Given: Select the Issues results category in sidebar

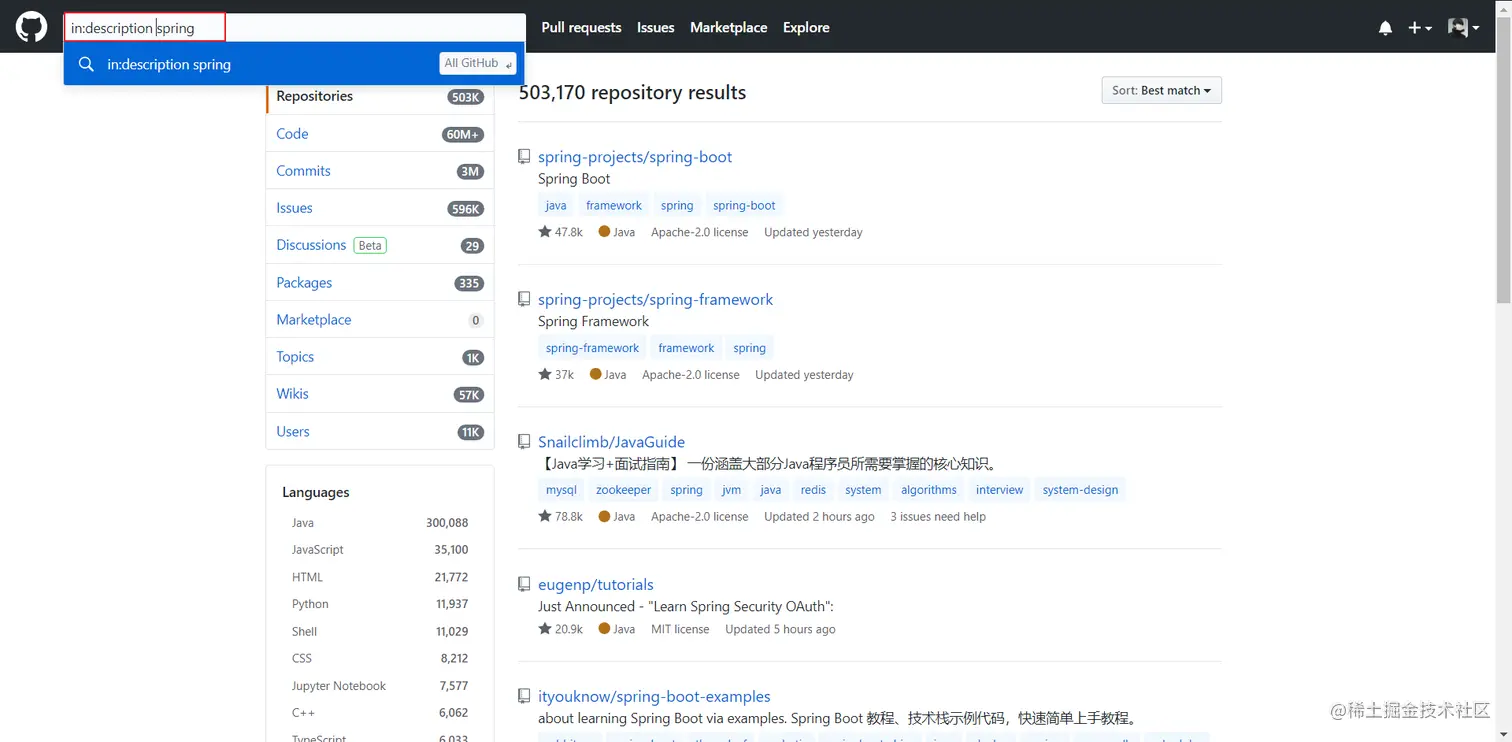Looking at the screenshot, I should 380,208.
